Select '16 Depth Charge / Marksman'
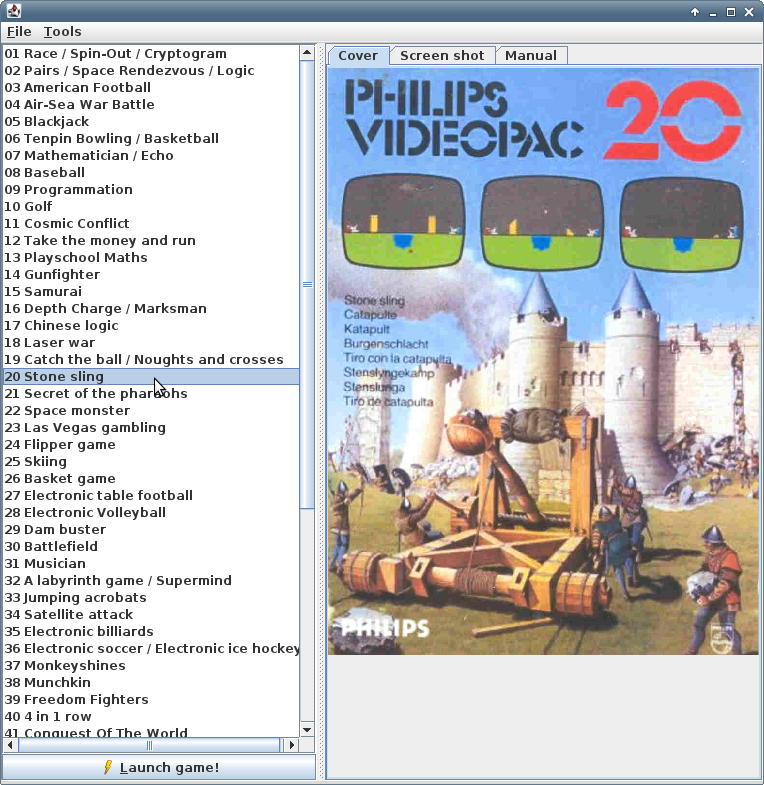The image size is (764, 785). pos(151,309)
